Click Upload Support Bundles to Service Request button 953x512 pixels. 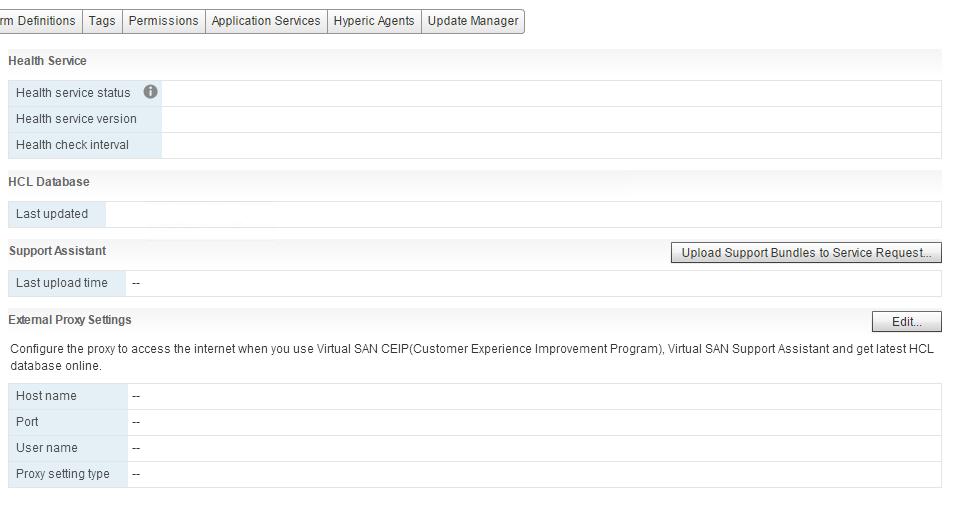[806, 253]
